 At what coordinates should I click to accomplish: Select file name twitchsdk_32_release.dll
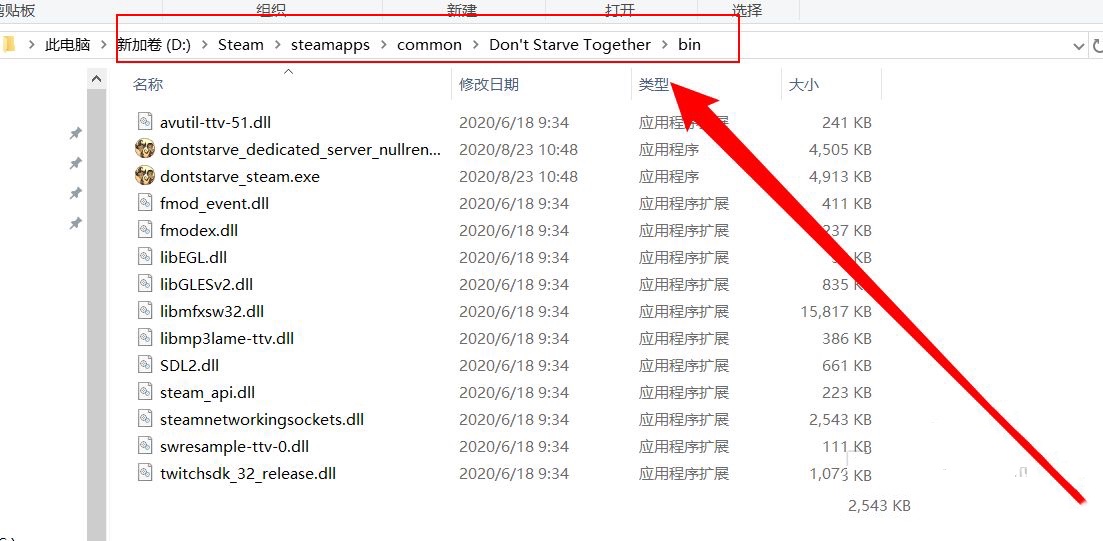tap(248, 473)
